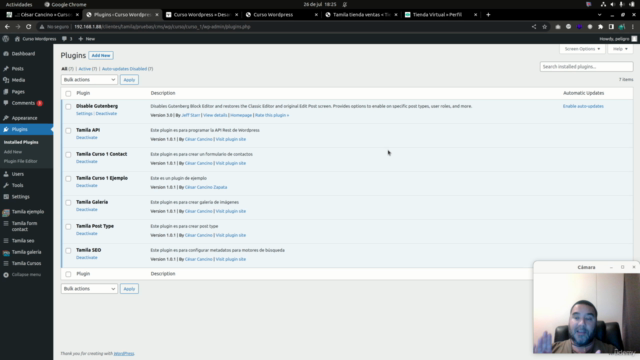This screenshot has width=640, height=360.
Task: Select all plugins with header checkbox
Action: pos(68,93)
